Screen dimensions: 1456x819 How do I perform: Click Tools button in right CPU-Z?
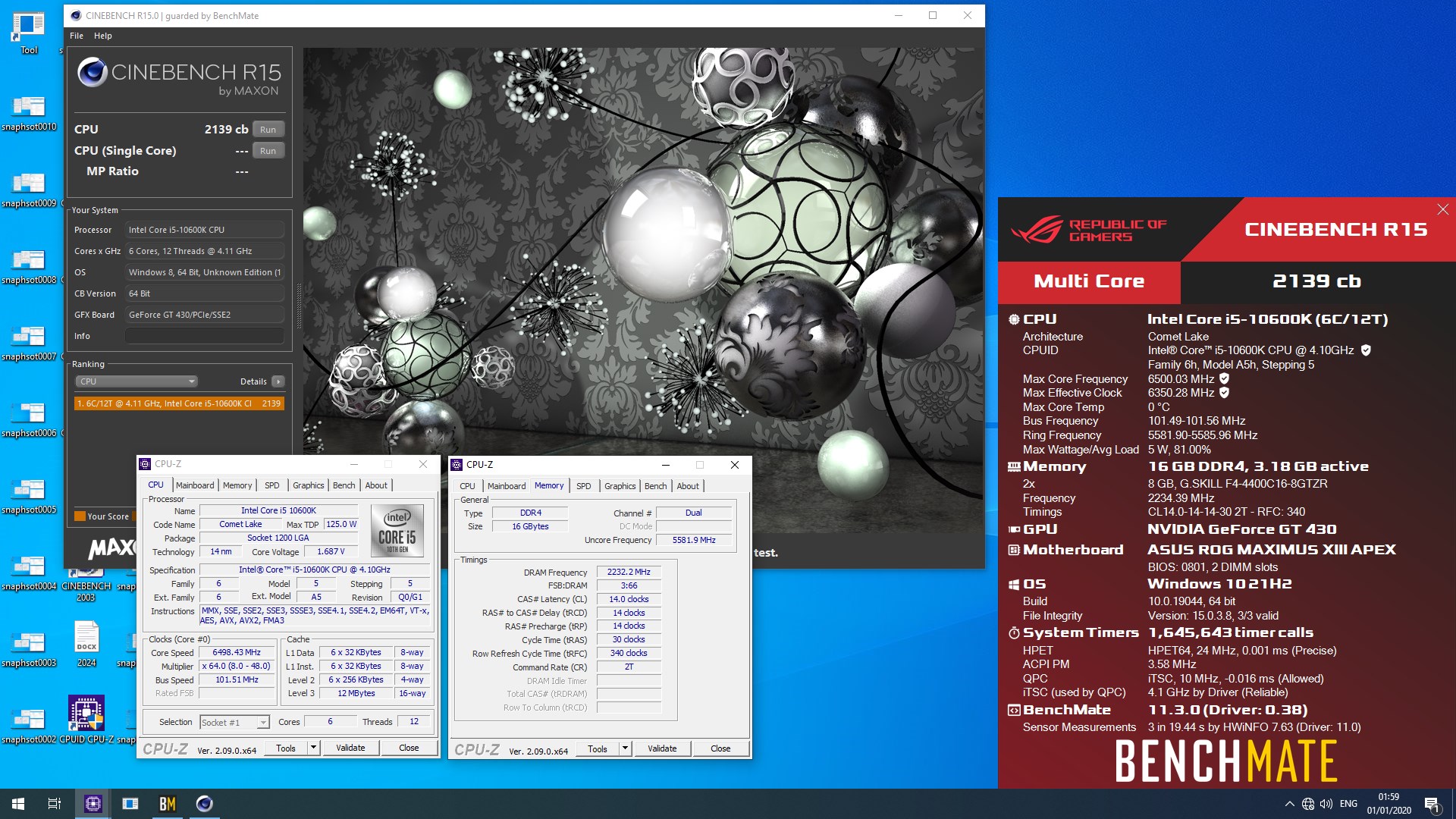pyautogui.click(x=598, y=748)
